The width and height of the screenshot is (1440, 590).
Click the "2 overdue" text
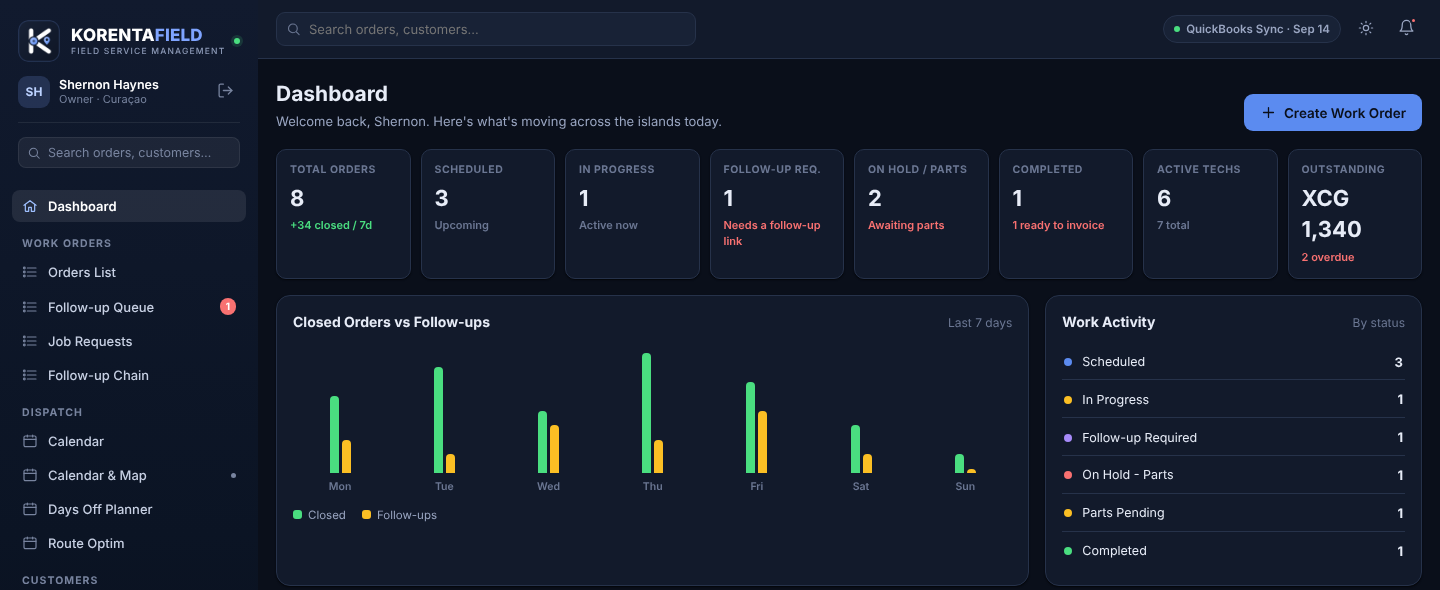1328,257
